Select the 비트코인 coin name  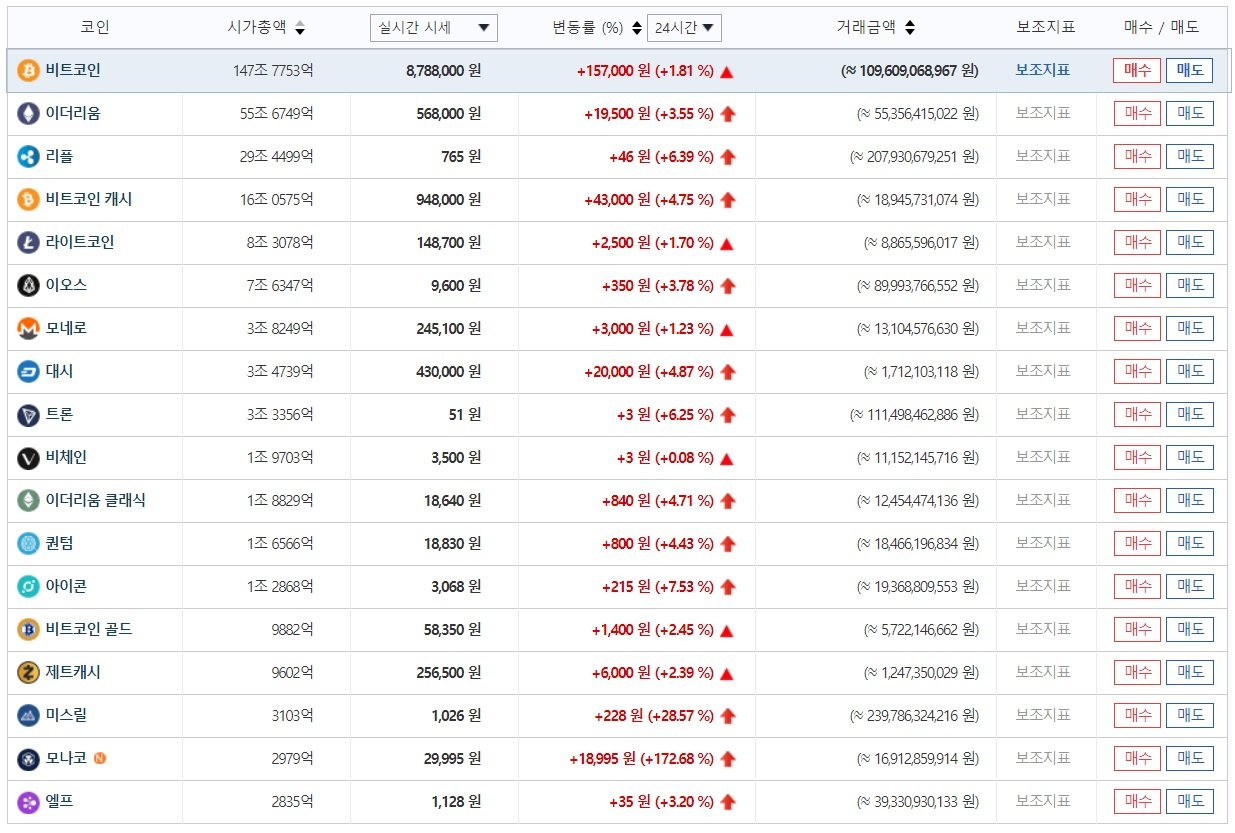[73, 70]
